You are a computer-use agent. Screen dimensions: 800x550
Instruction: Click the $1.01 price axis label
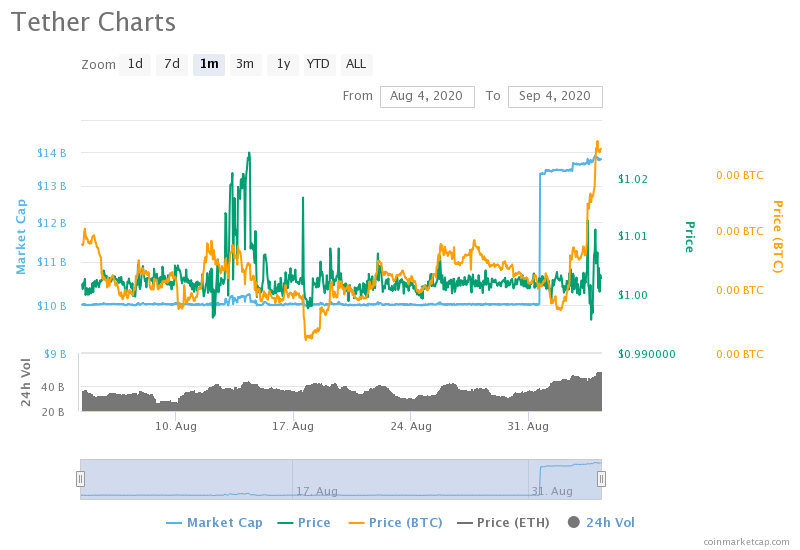(633, 236)
